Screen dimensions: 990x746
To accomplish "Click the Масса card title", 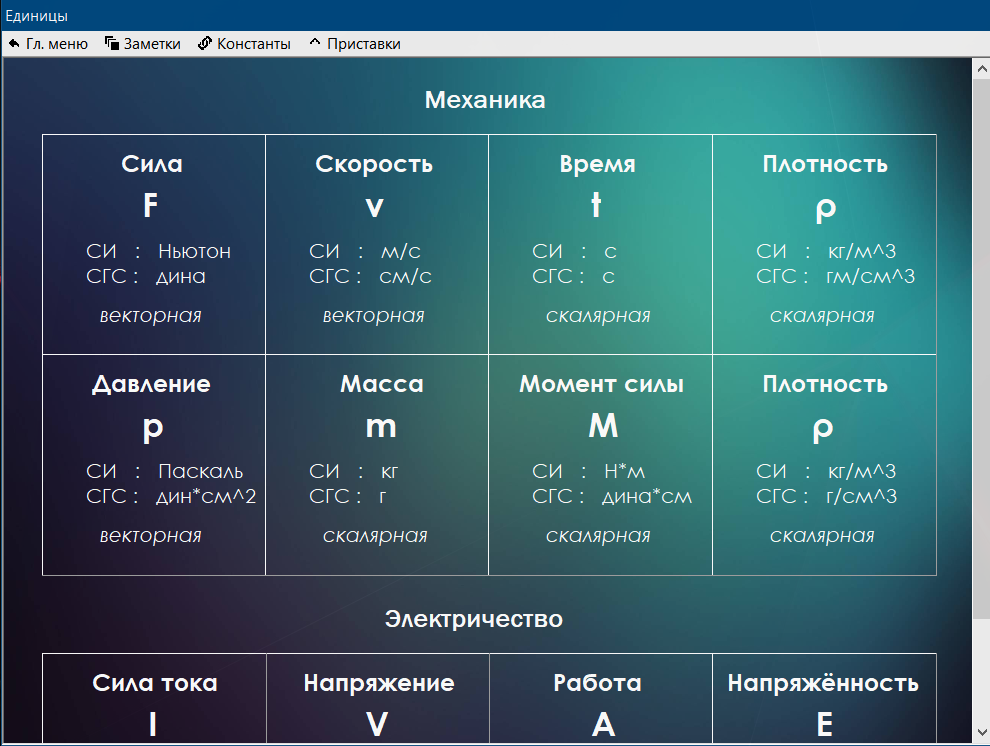I will (x=381, y=384).
